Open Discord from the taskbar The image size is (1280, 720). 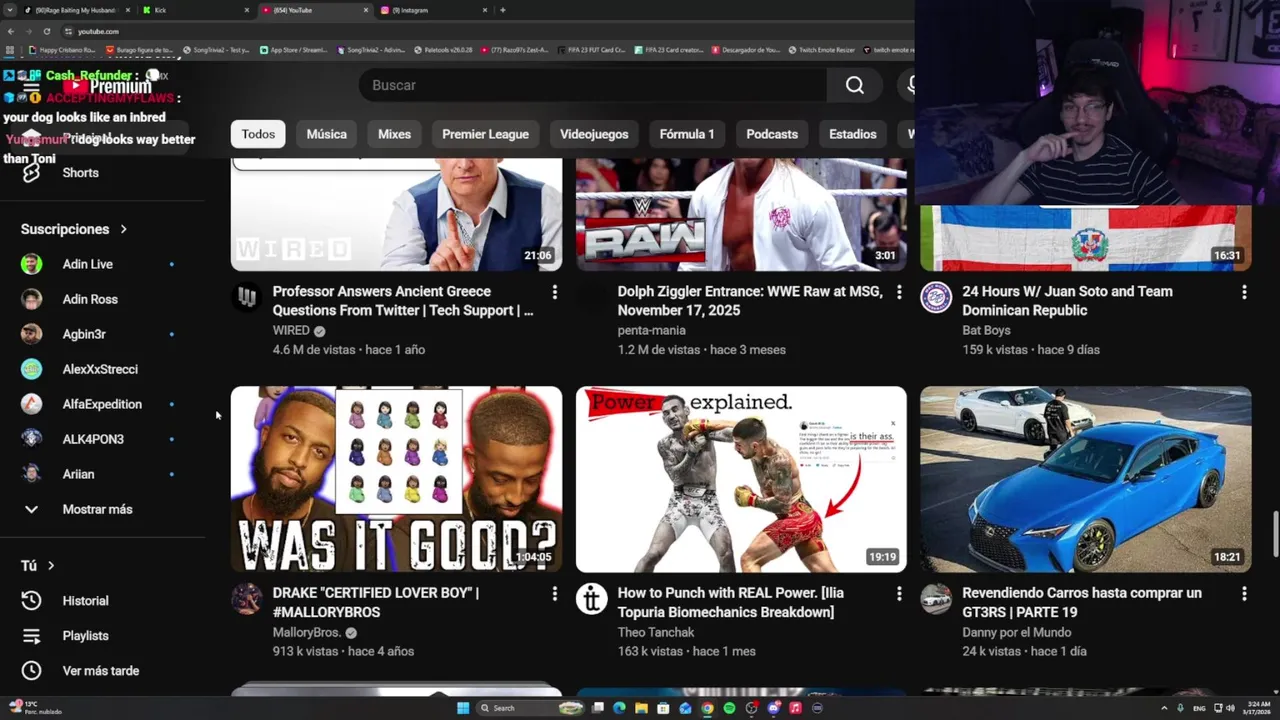(773, 708)
